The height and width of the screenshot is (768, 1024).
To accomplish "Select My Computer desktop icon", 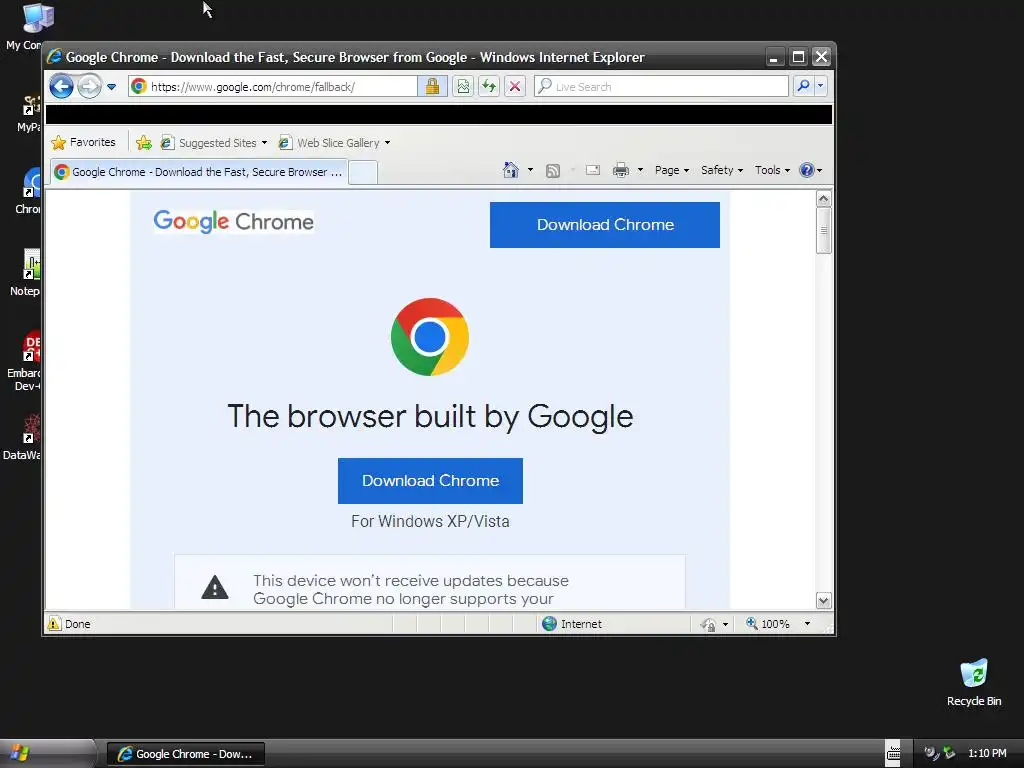I will [x=24, y=26].
